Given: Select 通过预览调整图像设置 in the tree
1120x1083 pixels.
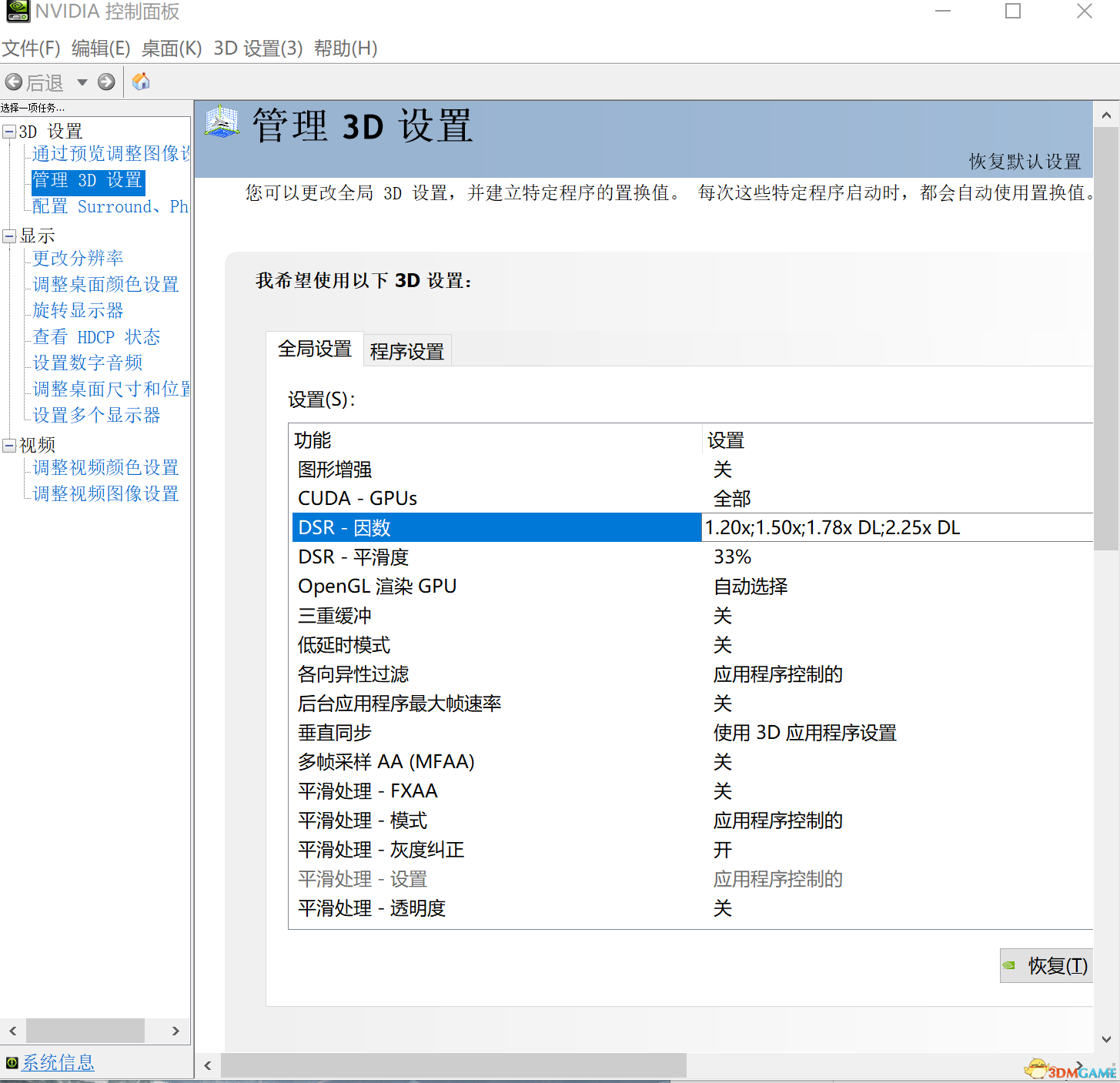Looking at the screenshot, I should click(111, 154).
